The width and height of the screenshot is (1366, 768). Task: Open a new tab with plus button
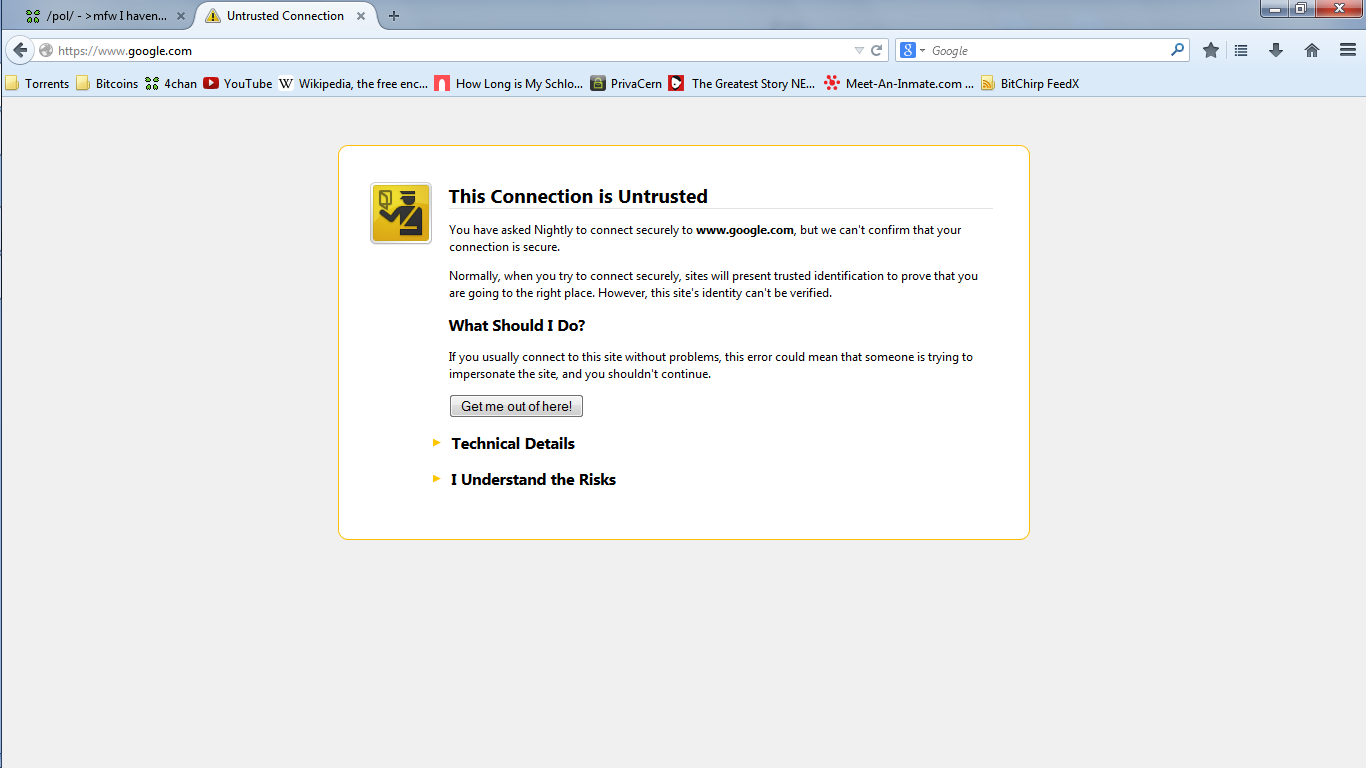[394, 16]
